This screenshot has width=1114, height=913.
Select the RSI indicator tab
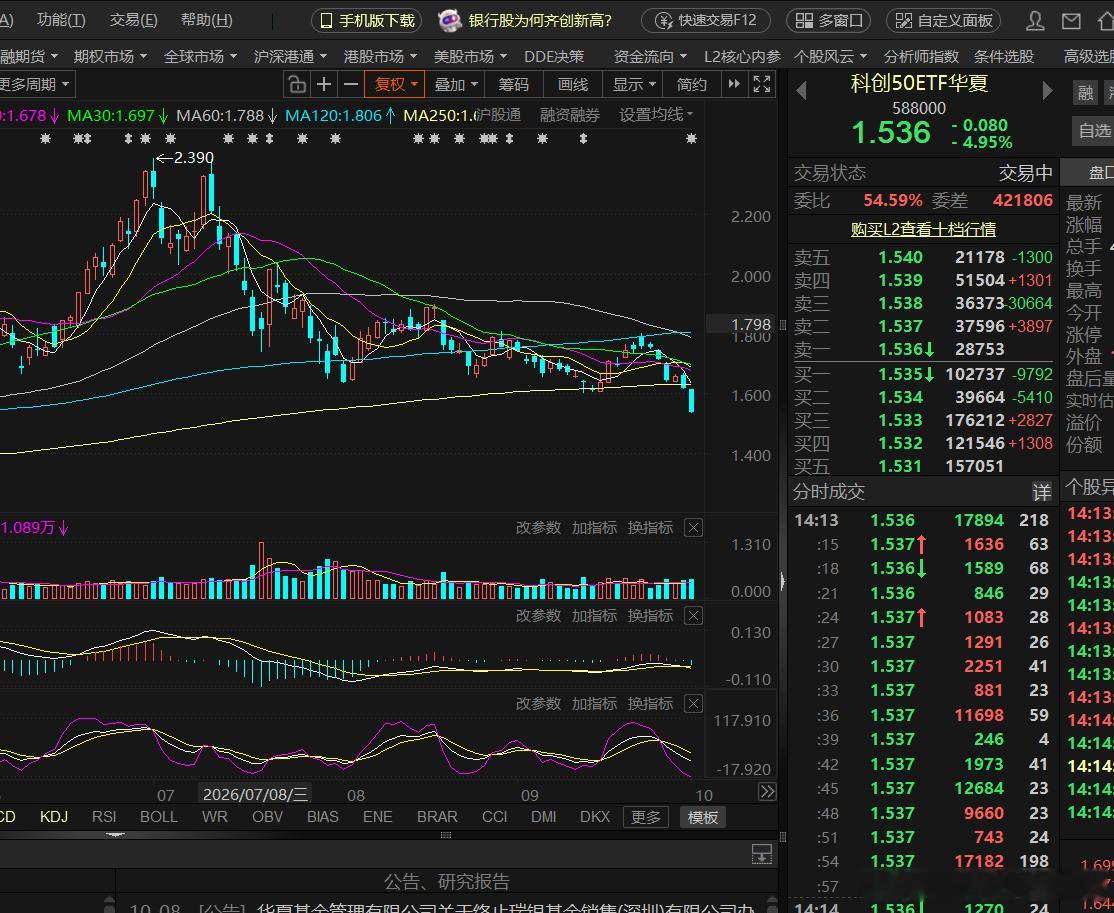104,816
